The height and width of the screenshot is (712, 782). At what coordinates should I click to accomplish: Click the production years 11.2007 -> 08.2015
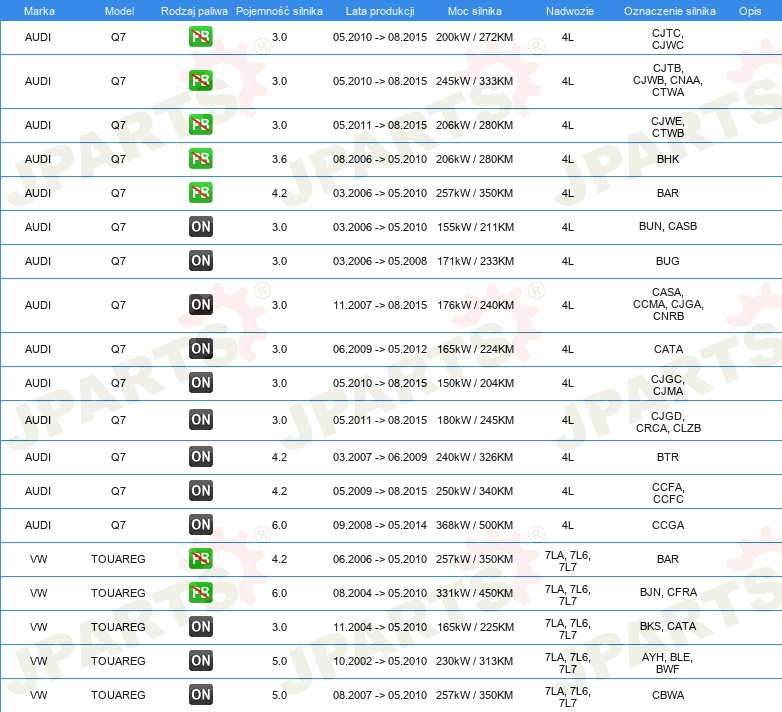(380, 305)
